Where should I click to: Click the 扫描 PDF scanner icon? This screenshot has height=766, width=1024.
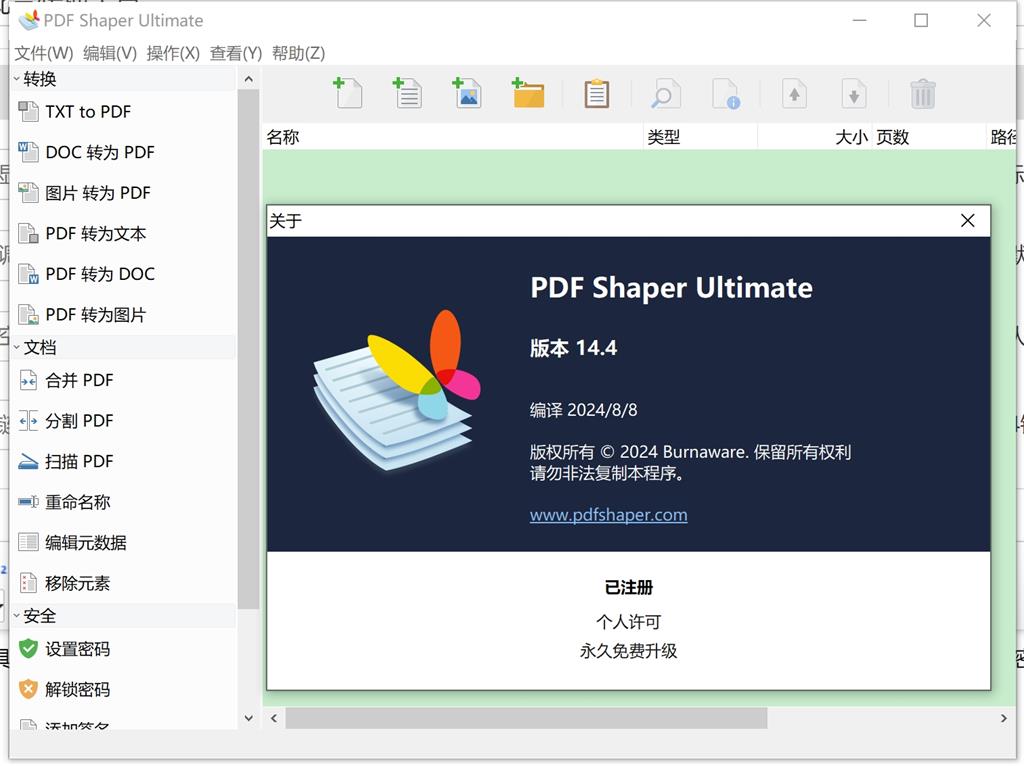[x=28, y=462]
